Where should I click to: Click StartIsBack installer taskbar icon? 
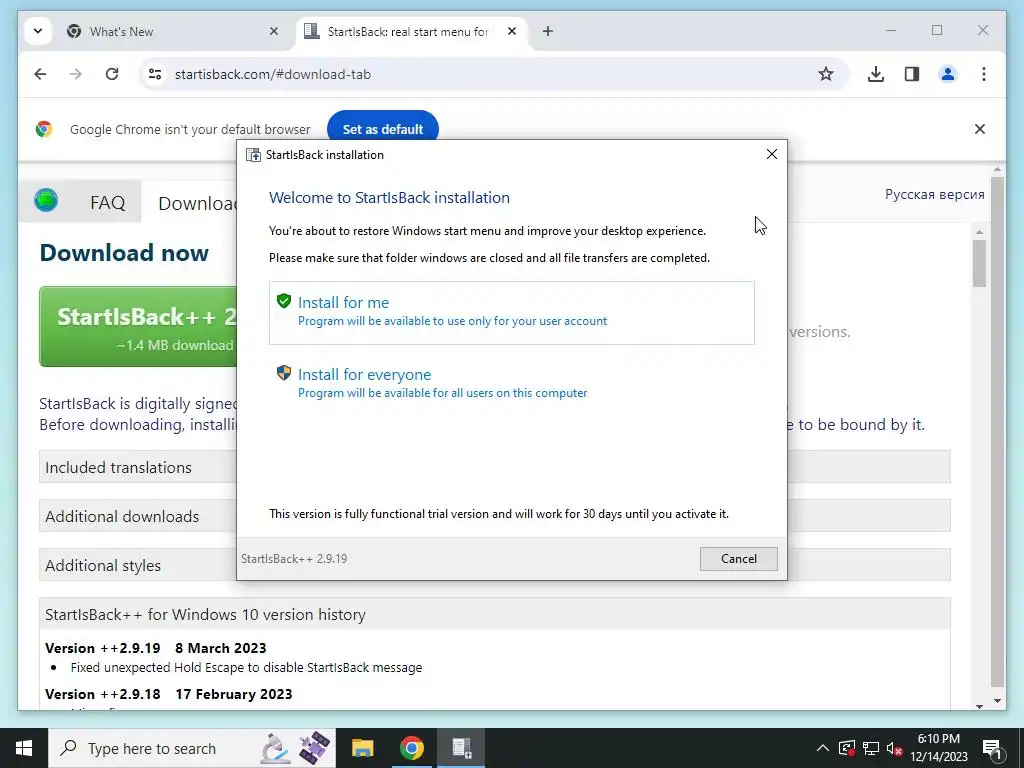(461, 748)
